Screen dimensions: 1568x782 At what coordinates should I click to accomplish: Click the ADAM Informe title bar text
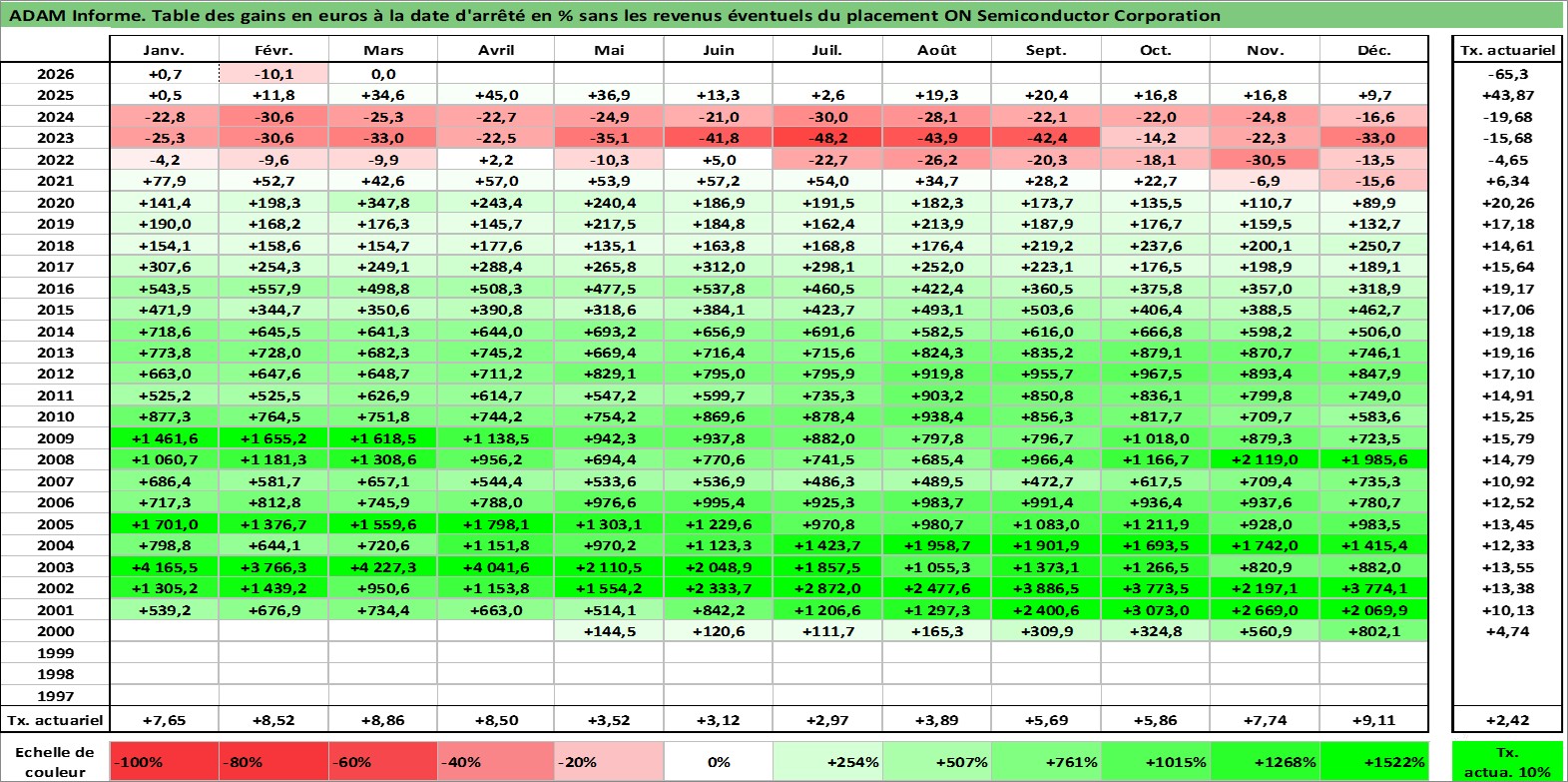click(615, 15)
